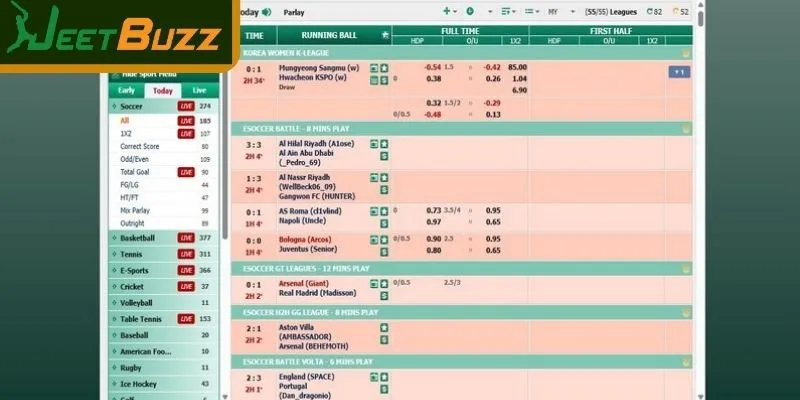Viewport: 800px width, 400px height.
Task: Switch to the Live tab
Action: point(199,90)
